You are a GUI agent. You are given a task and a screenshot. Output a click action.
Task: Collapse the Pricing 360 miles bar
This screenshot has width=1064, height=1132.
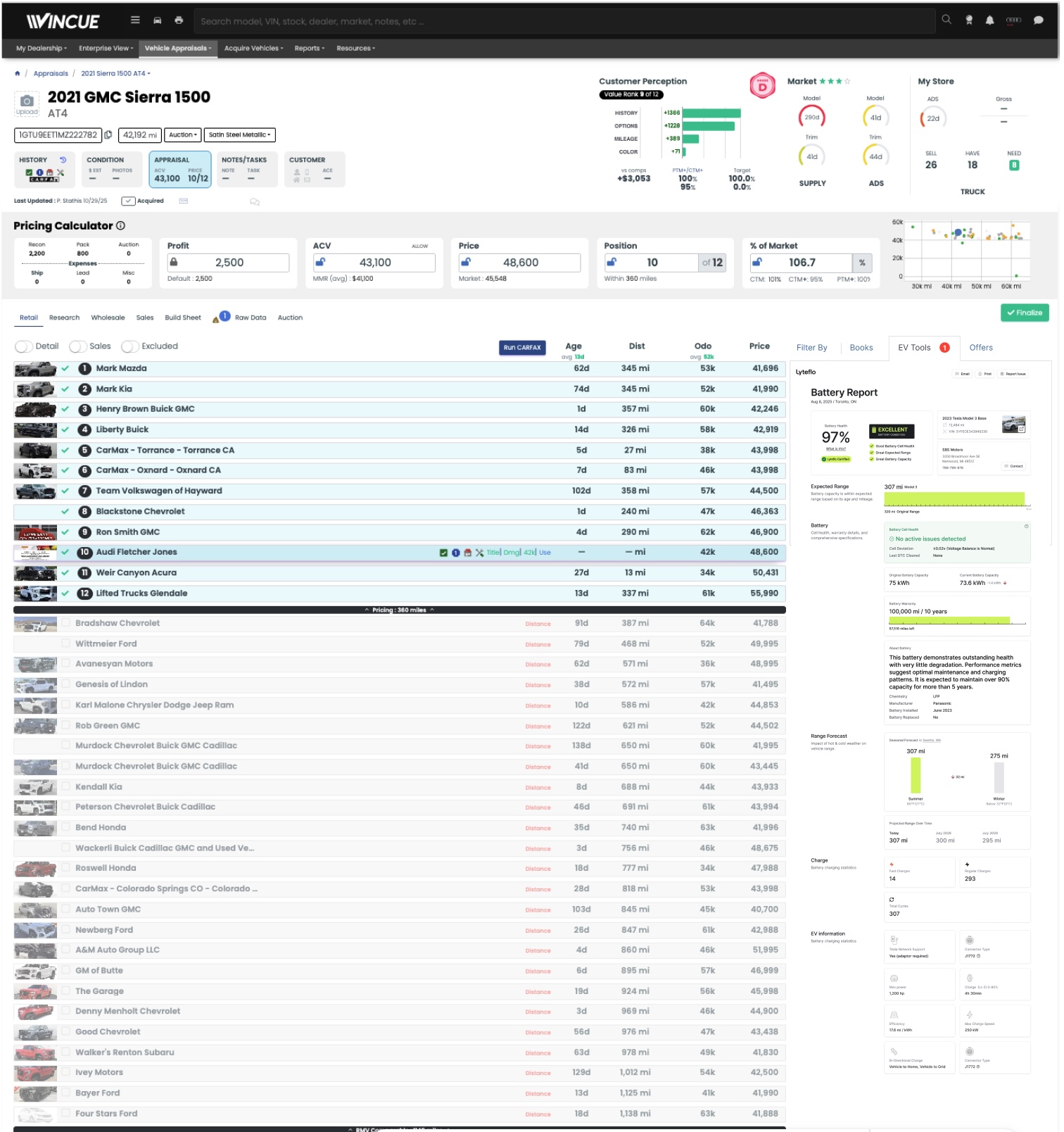click(x=400, y=610)
